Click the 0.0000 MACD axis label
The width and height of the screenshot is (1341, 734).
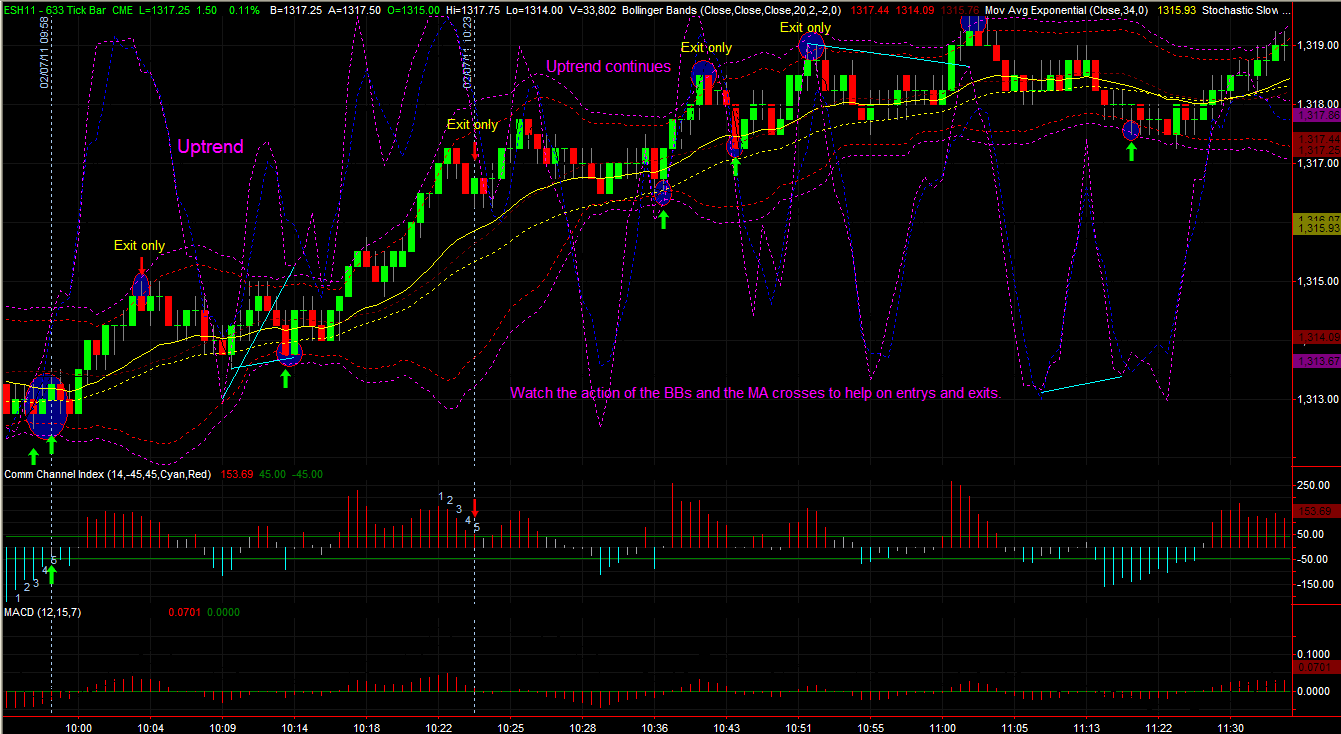click(1314, 691)
